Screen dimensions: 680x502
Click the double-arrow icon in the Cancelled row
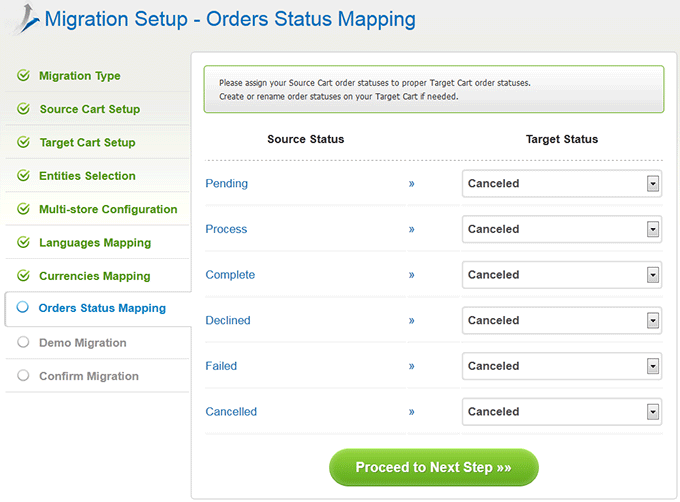pyautogui.click(x=411, y=412)
